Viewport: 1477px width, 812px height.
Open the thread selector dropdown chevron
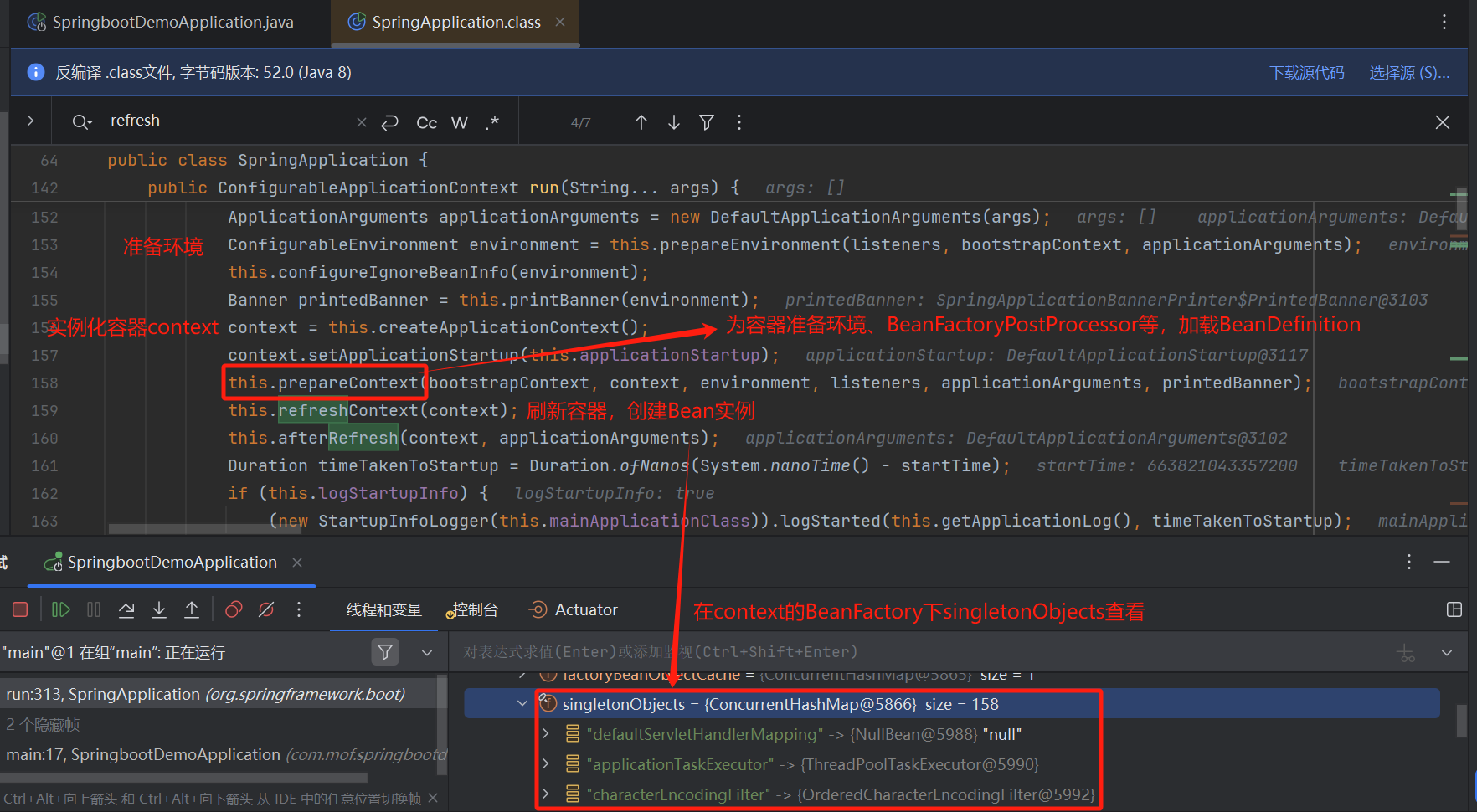coord(427,652)
